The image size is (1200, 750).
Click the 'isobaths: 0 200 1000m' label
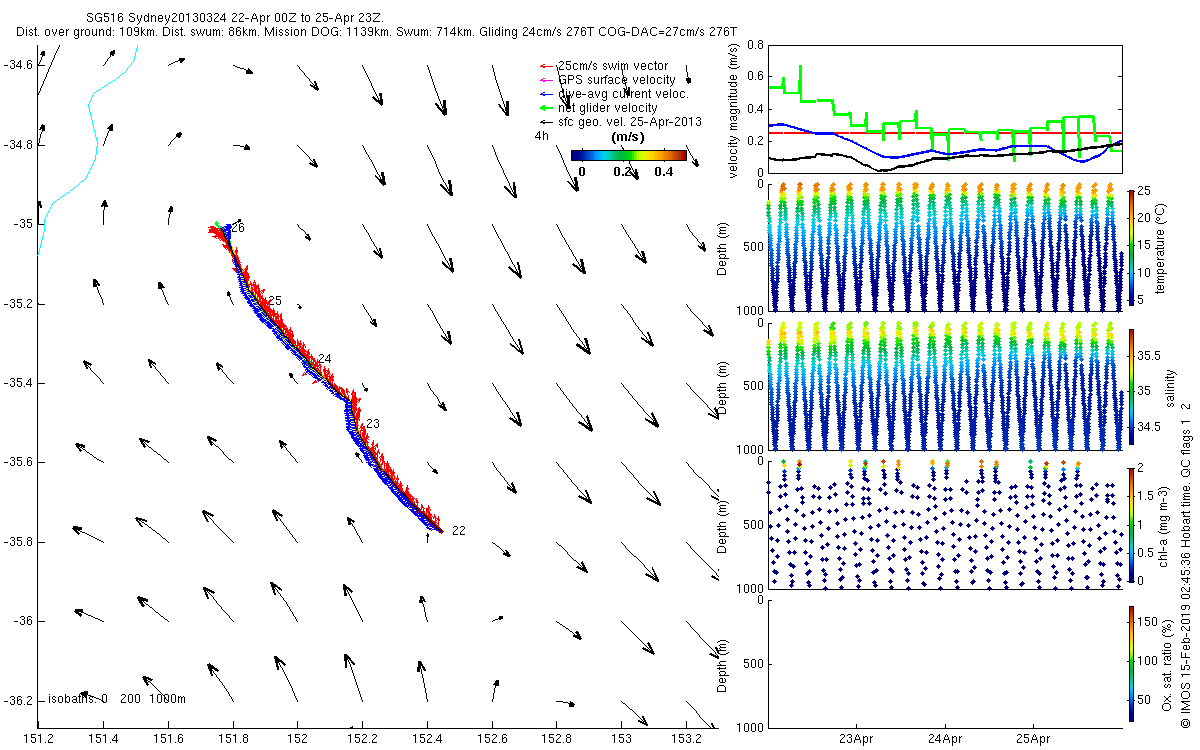click(x=118, y=699)
